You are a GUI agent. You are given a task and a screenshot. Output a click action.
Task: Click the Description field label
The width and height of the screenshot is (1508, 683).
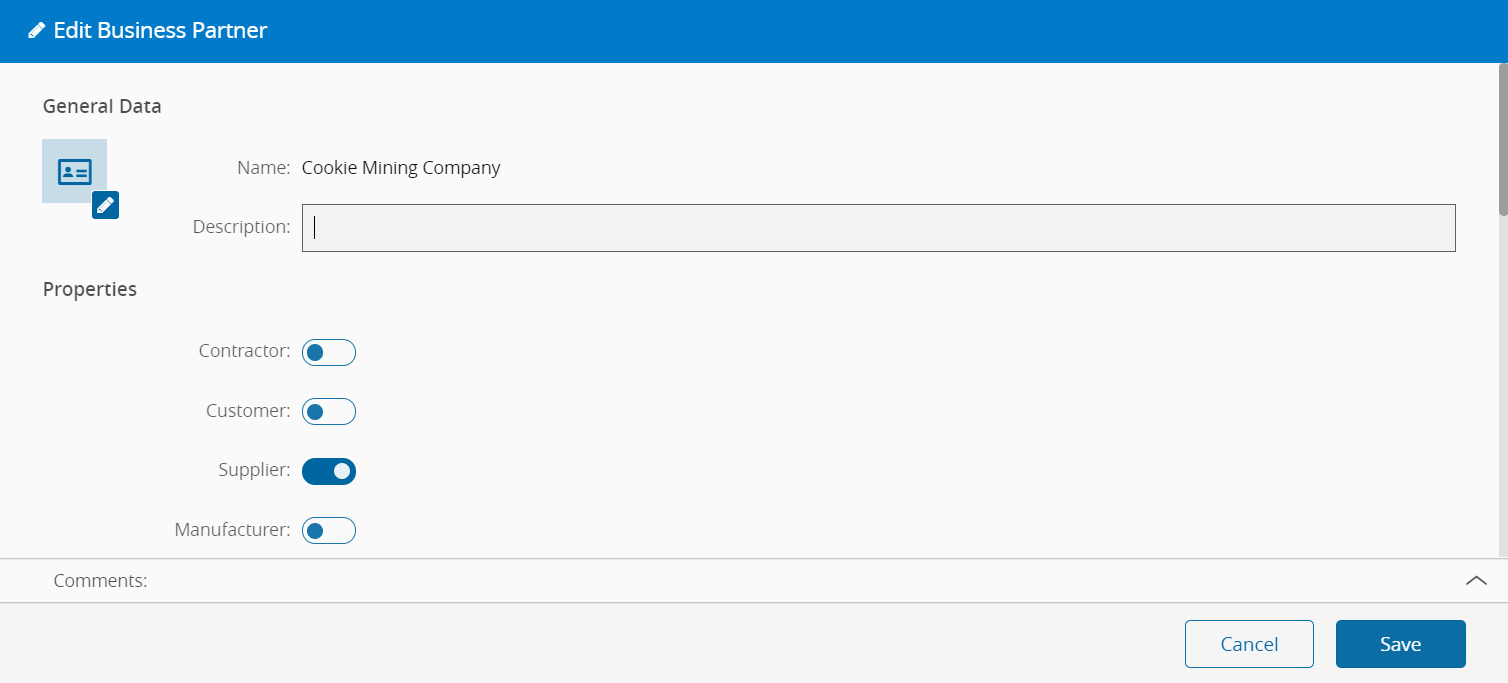[x=241, y=227]
